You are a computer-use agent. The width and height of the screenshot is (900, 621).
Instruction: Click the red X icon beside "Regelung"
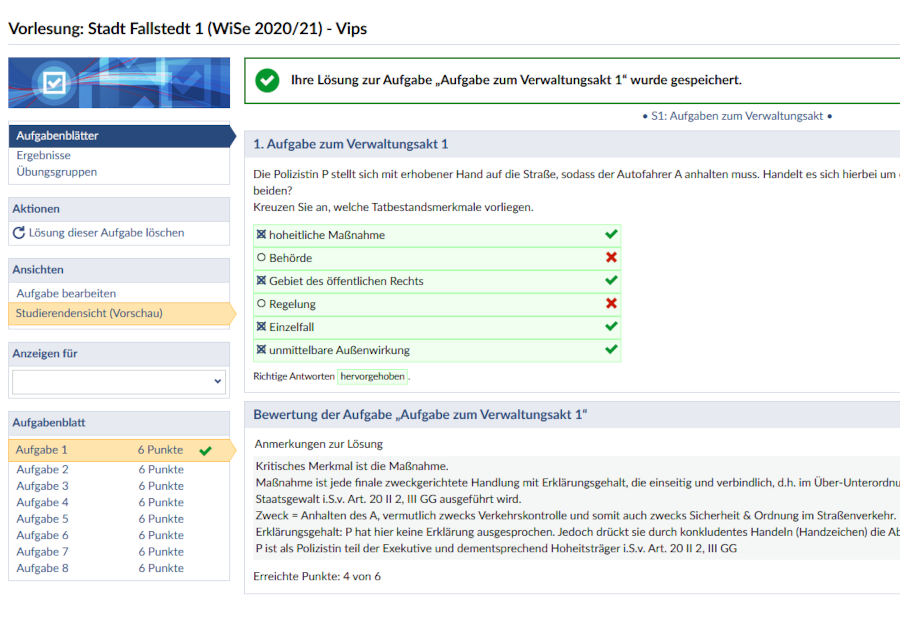point(608,304)
